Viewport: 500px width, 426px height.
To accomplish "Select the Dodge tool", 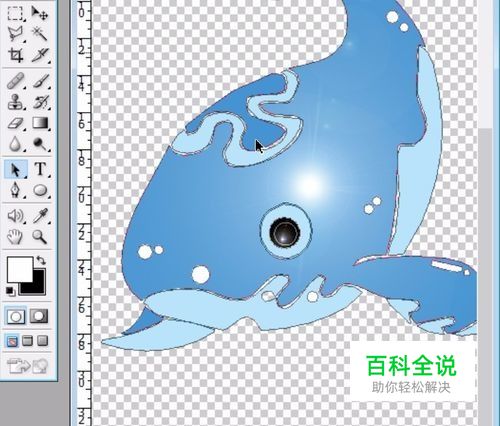I will (40, 144).
